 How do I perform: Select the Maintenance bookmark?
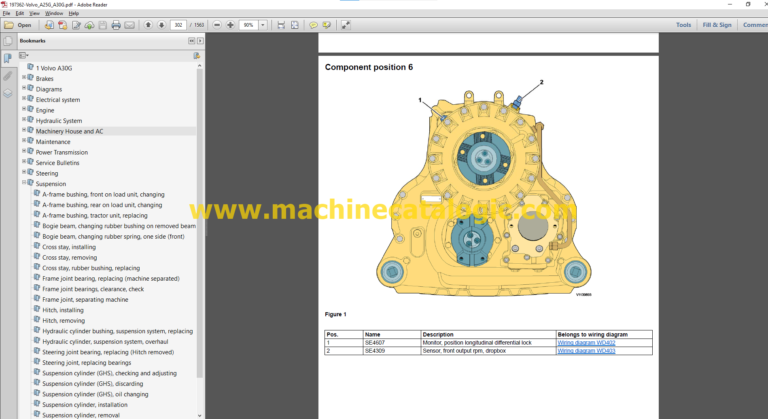pyautogui.click(x=53, y=142)
